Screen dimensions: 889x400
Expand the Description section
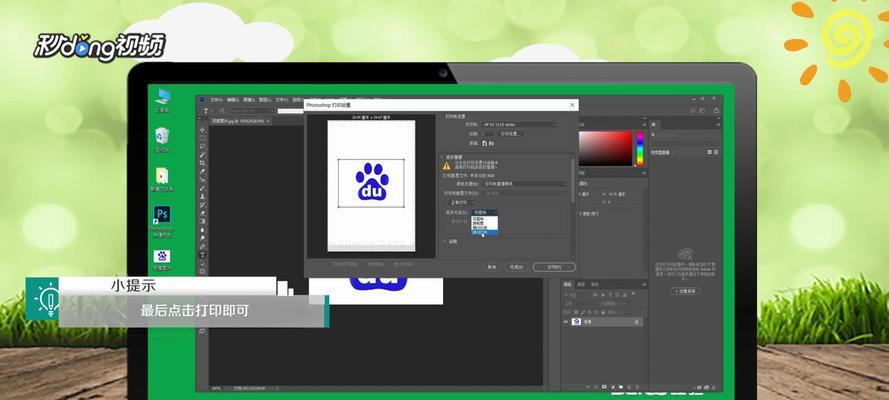click(444, 241)
